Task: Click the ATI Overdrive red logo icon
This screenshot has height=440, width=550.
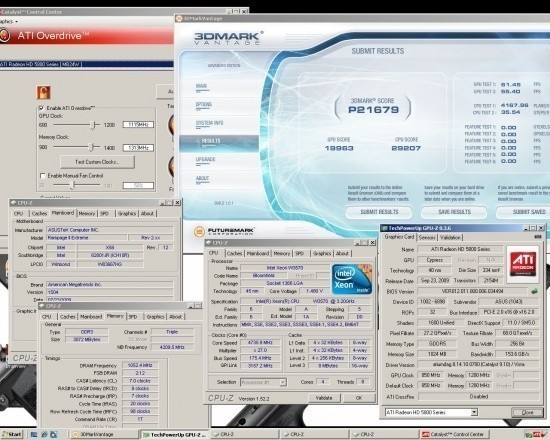Action: 4,35
